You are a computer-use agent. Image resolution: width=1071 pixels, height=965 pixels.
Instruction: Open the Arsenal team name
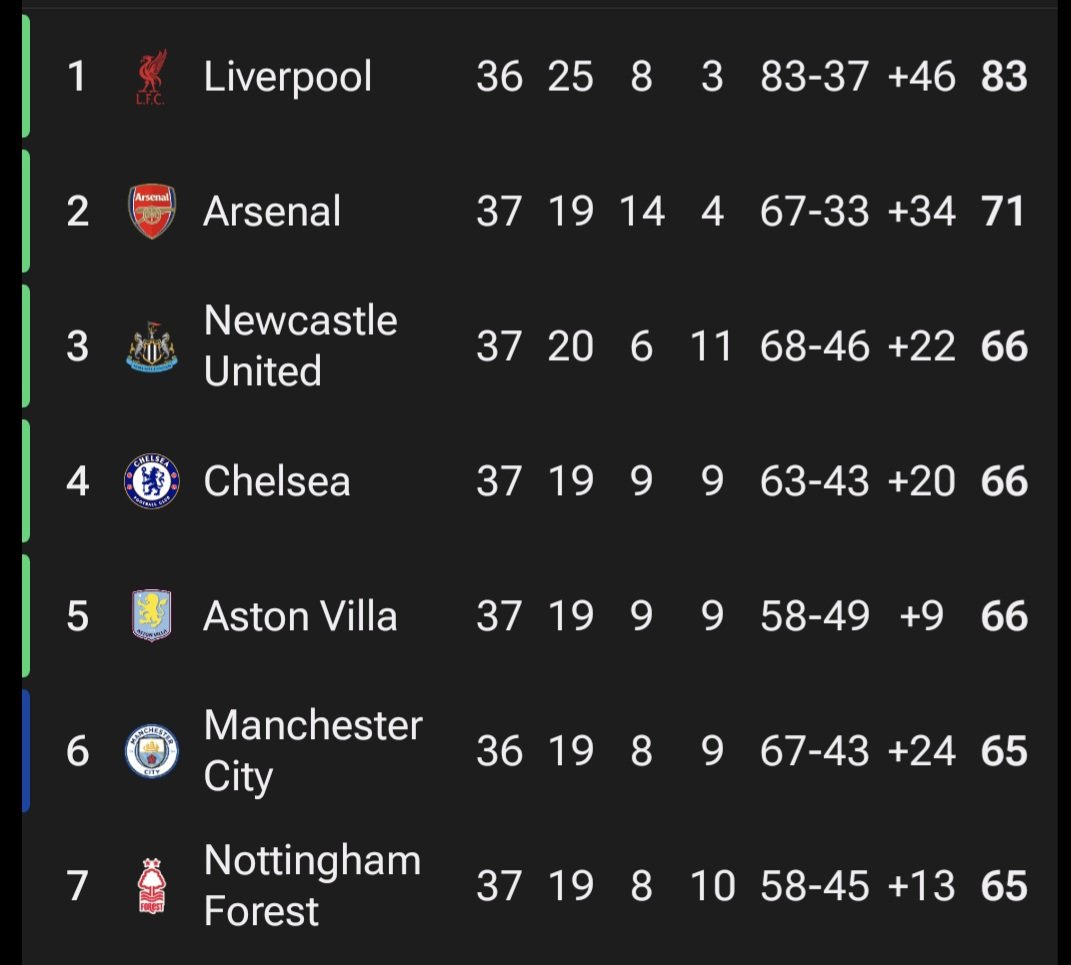pyautogui.click(x=272, y=211)
